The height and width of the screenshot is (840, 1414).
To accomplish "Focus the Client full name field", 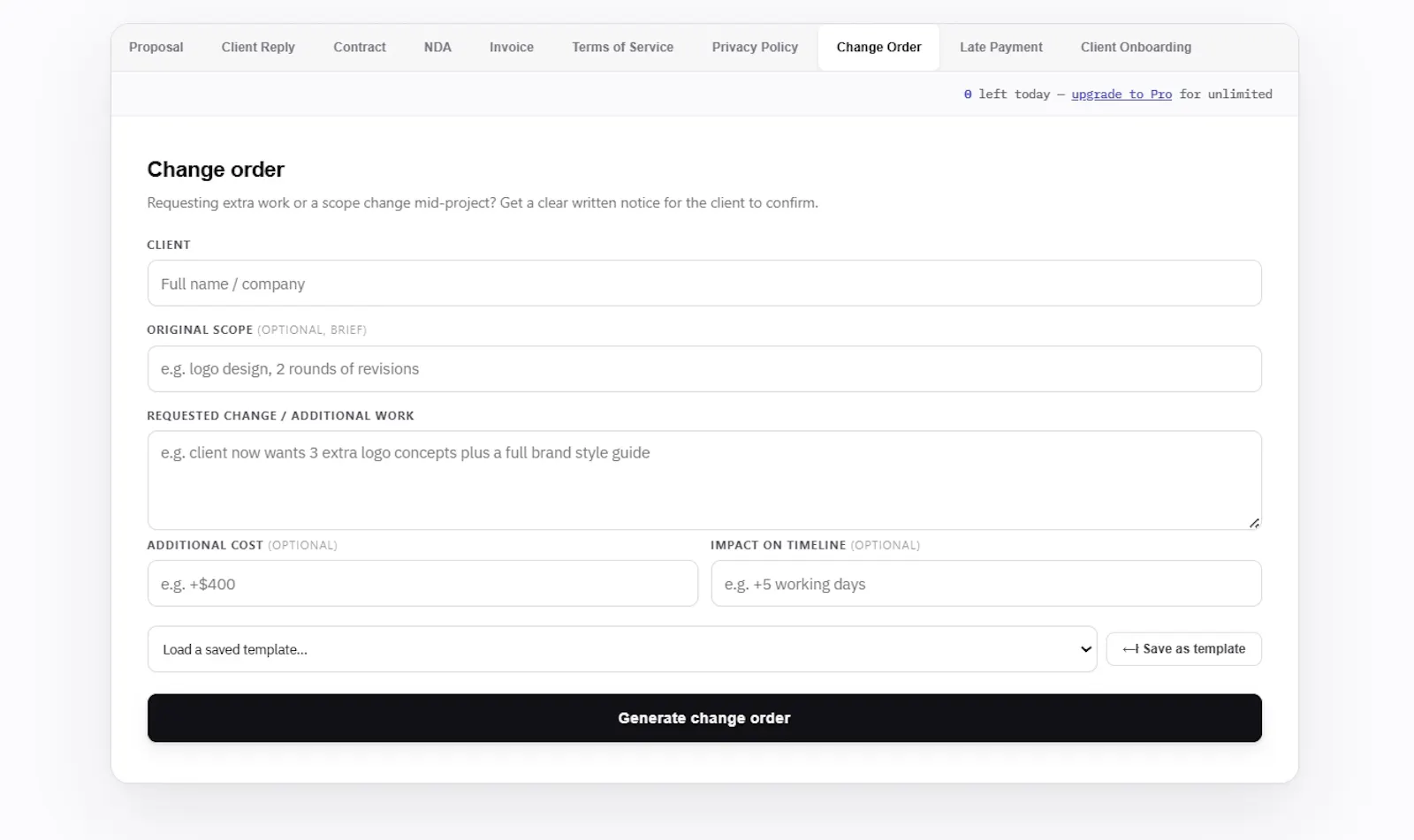I will point(704,284).
